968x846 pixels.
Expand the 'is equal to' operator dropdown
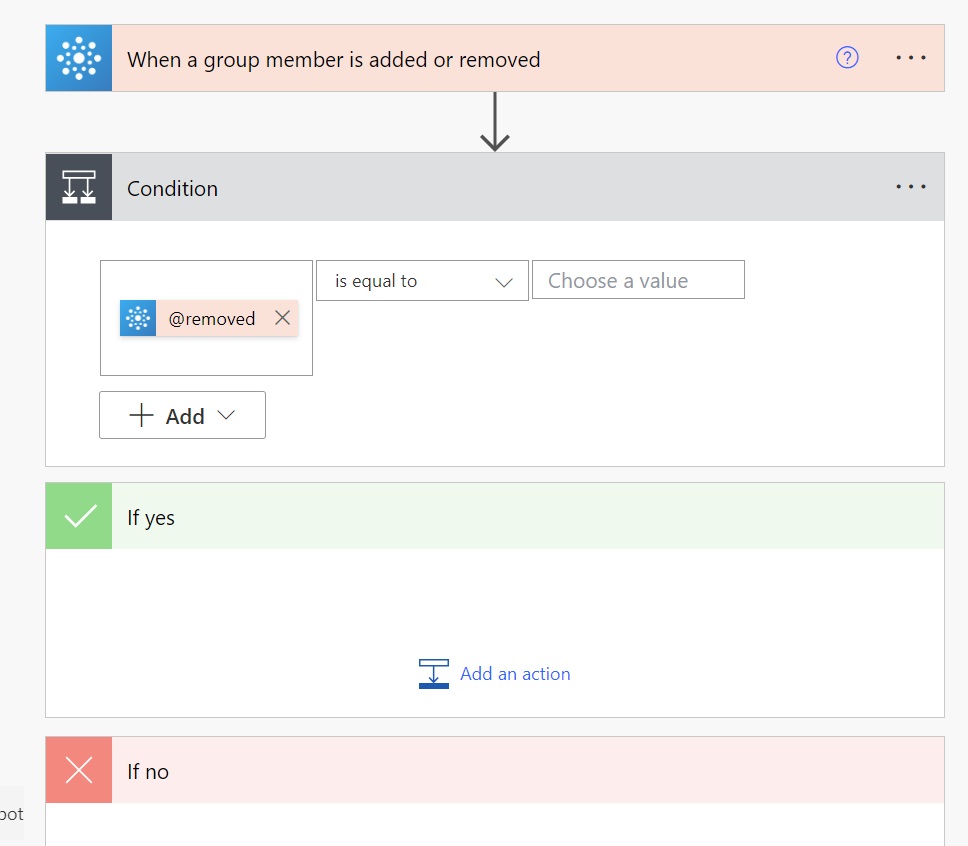tap(422, 281)
